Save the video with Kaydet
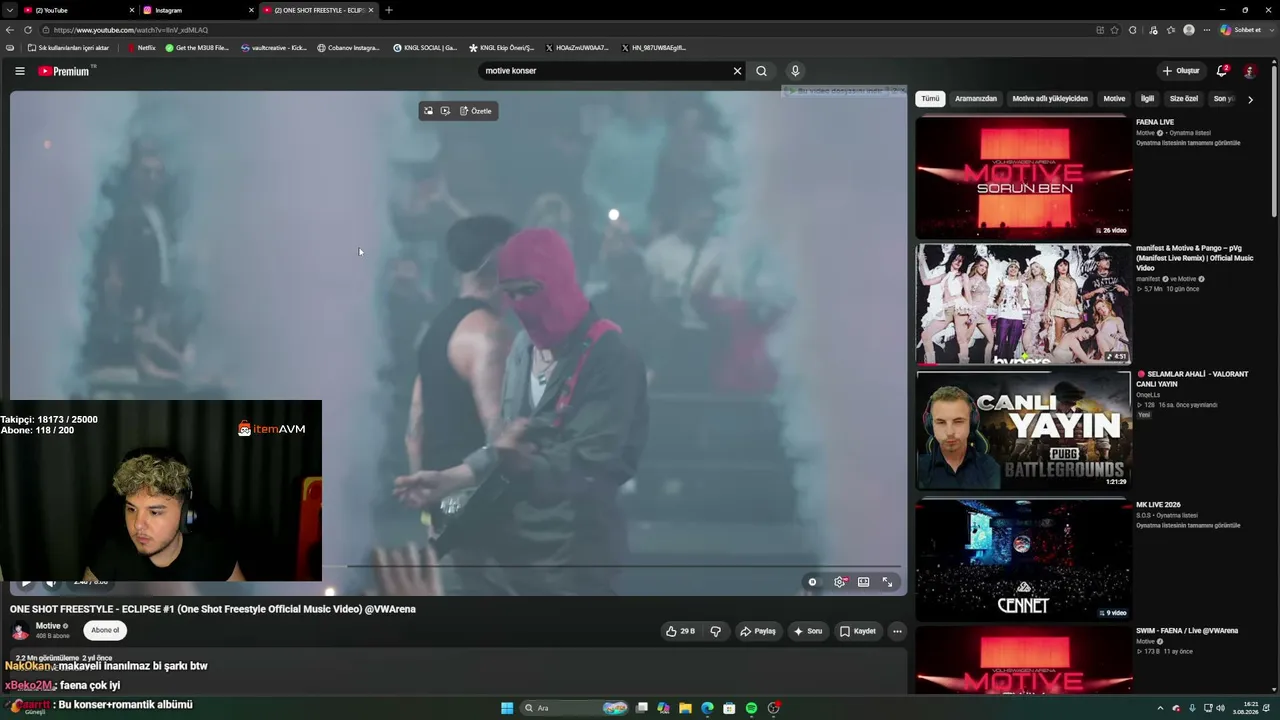 point(858,631)
